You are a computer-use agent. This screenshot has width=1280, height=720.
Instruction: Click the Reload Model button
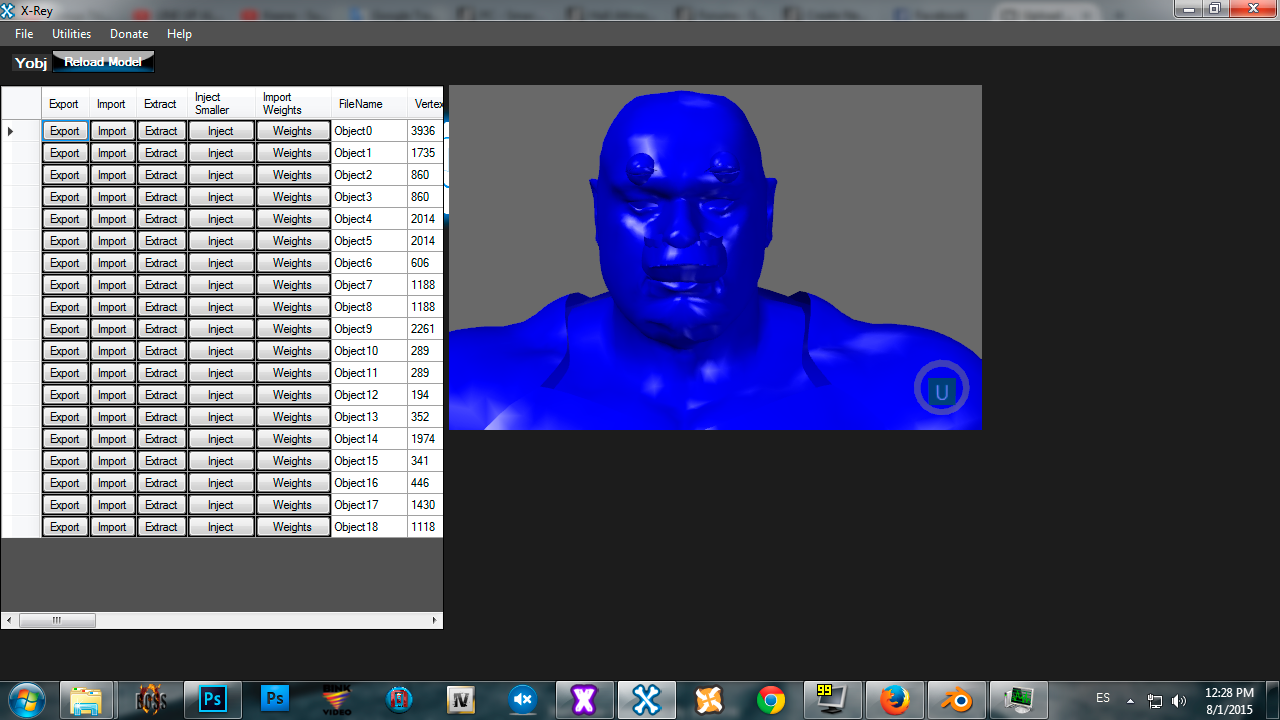[x=104, y=62]
